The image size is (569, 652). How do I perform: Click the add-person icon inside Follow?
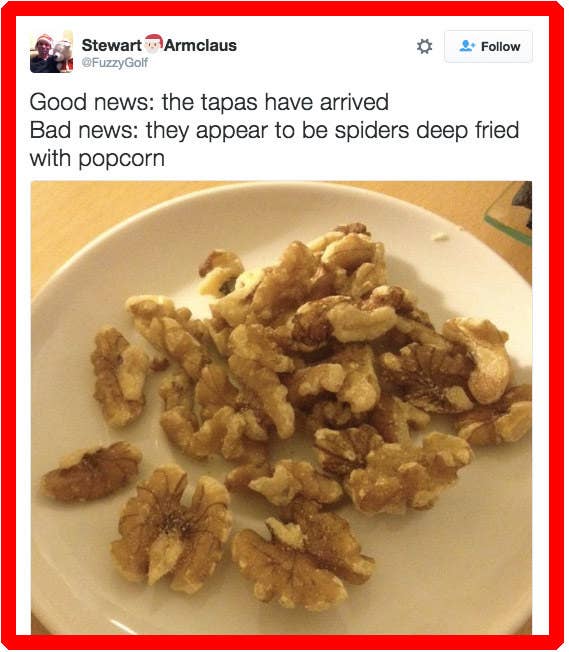(x=467, y=46)
